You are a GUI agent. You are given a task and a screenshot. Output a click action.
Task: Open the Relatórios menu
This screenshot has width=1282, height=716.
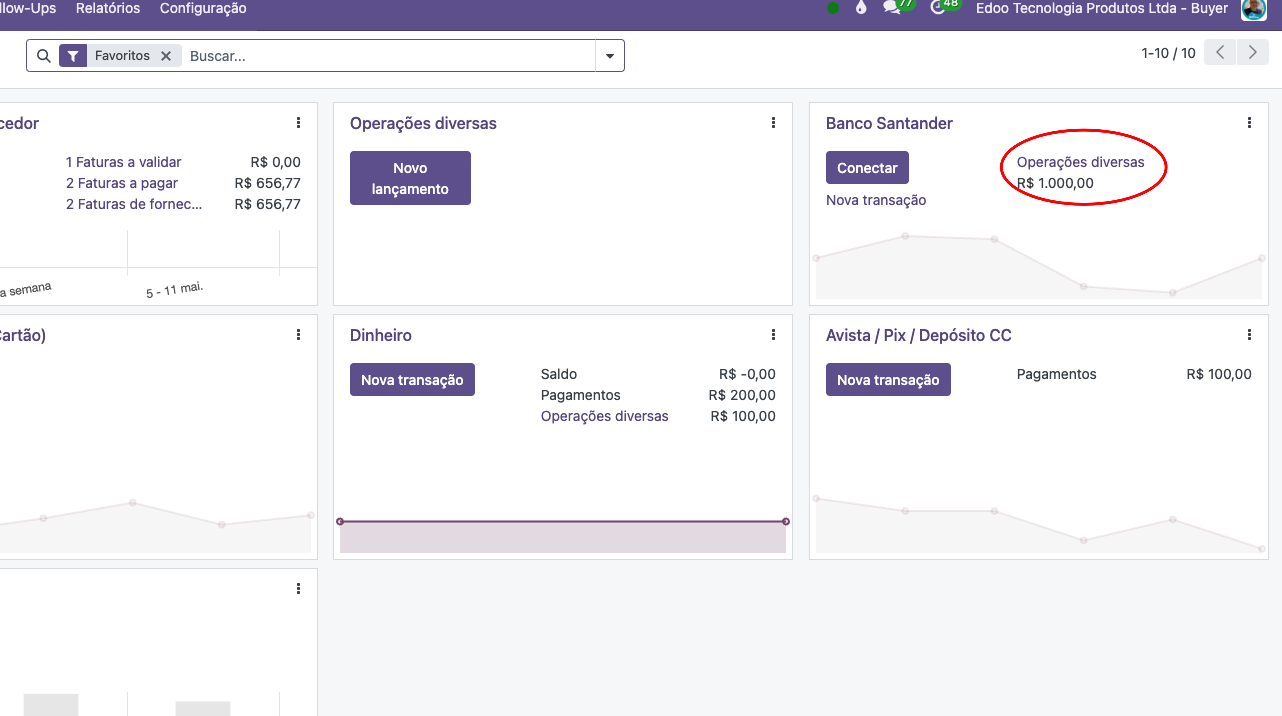(108, 8)
